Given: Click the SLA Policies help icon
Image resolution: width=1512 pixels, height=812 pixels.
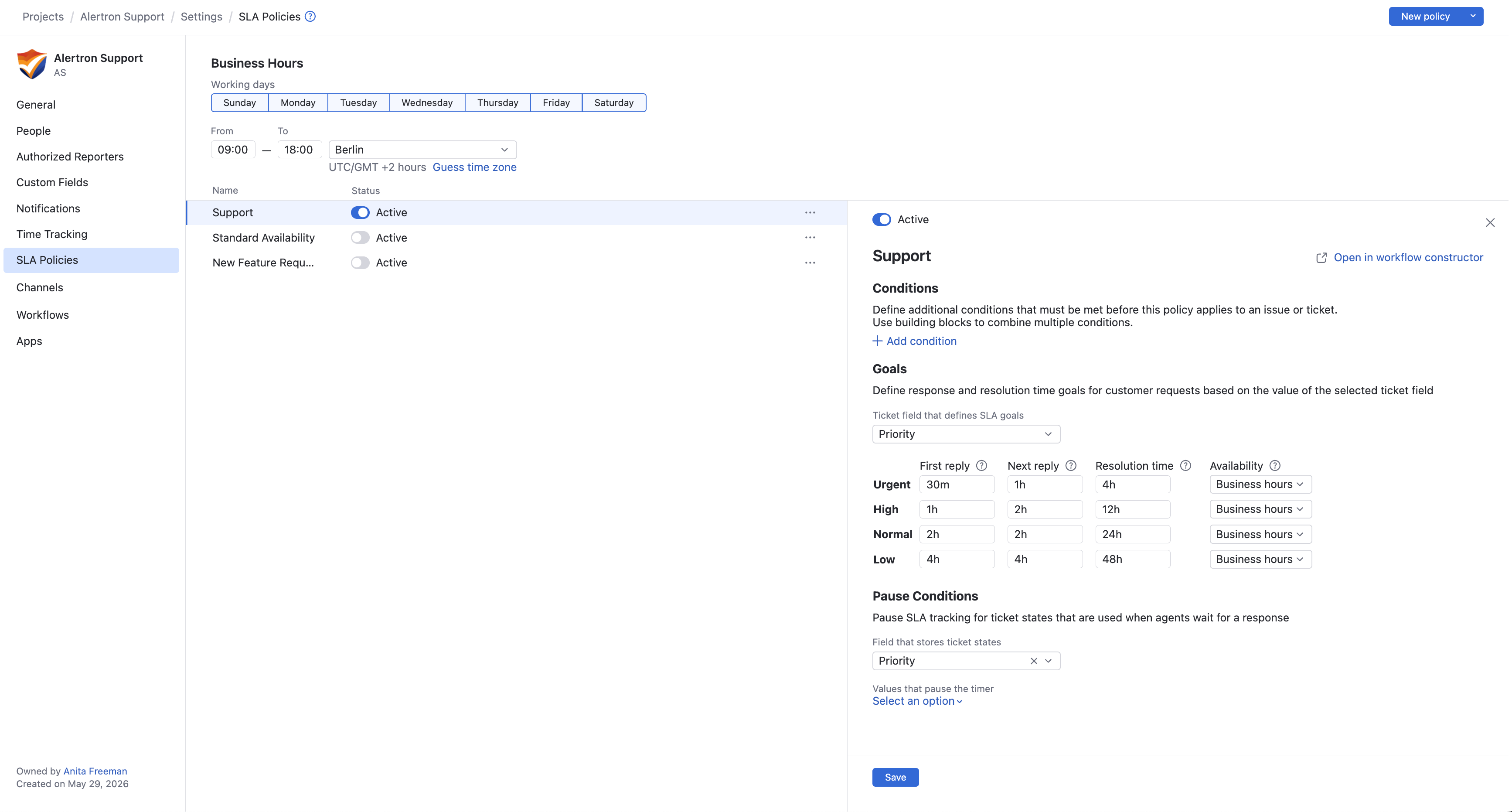Looking at the screenshot, I should click(x=310, y=17).
